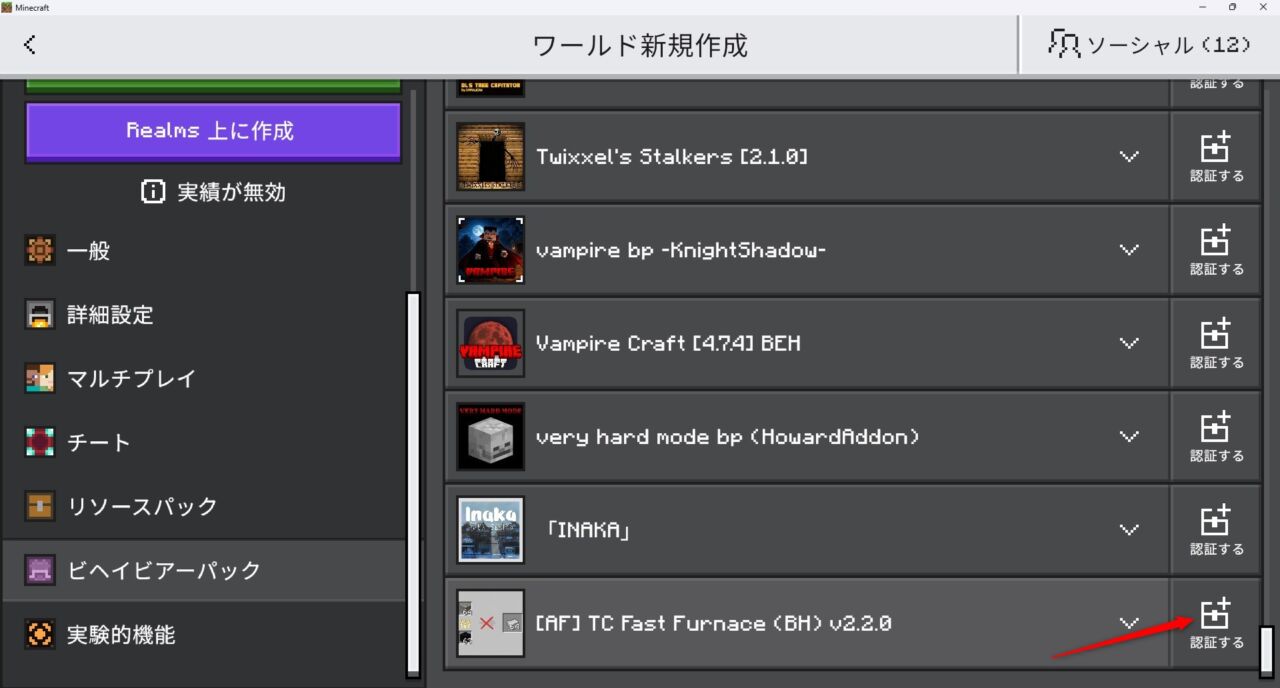The image size is (1280, 688).
Task: Click the sidebar vertical scrollbar
Action: (x=412, y=483)
